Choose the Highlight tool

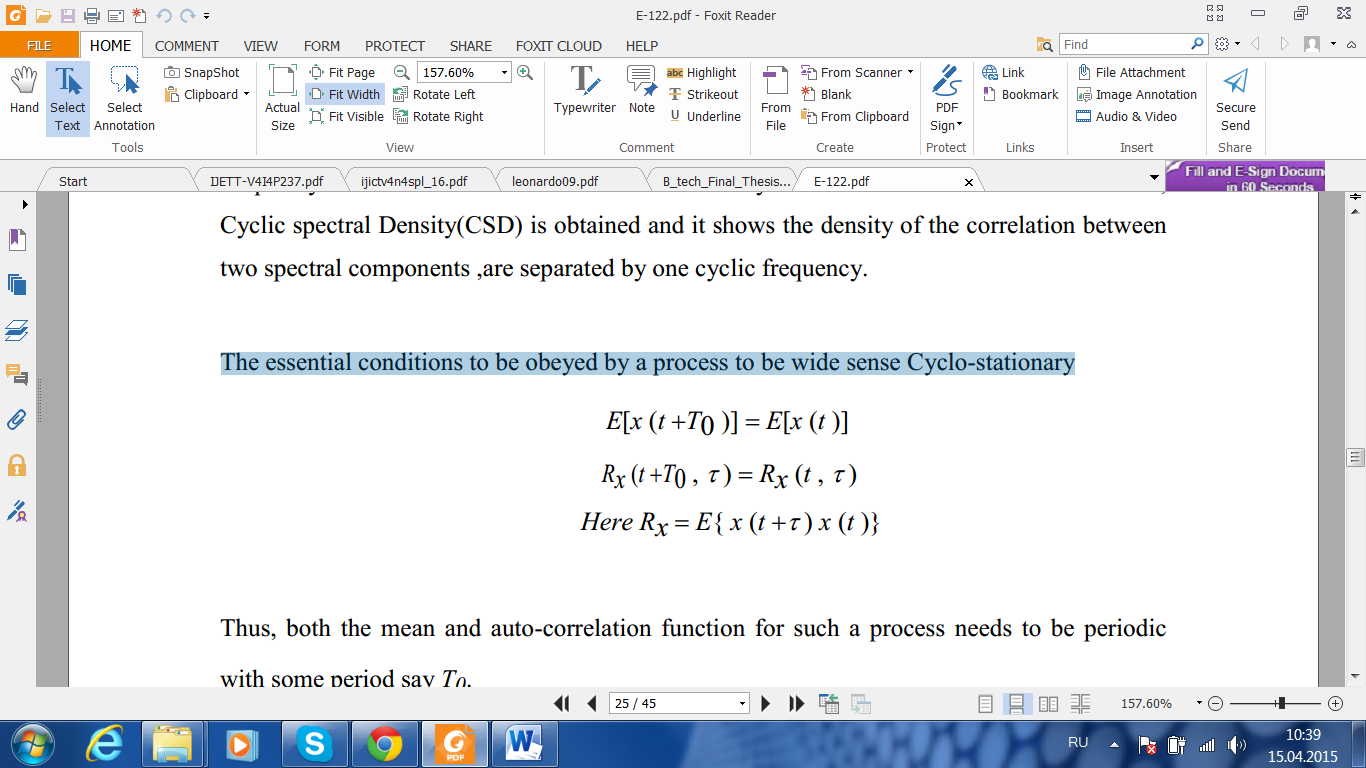click(x=701, y=72)
